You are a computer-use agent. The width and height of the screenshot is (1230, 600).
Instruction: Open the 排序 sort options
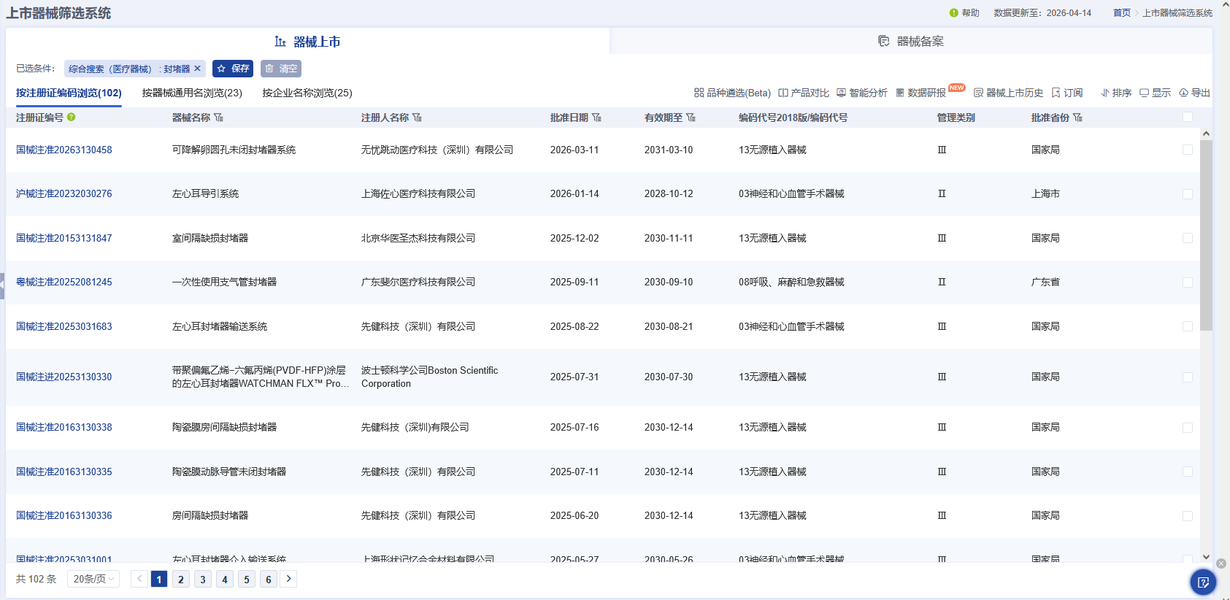point(1116,93)
